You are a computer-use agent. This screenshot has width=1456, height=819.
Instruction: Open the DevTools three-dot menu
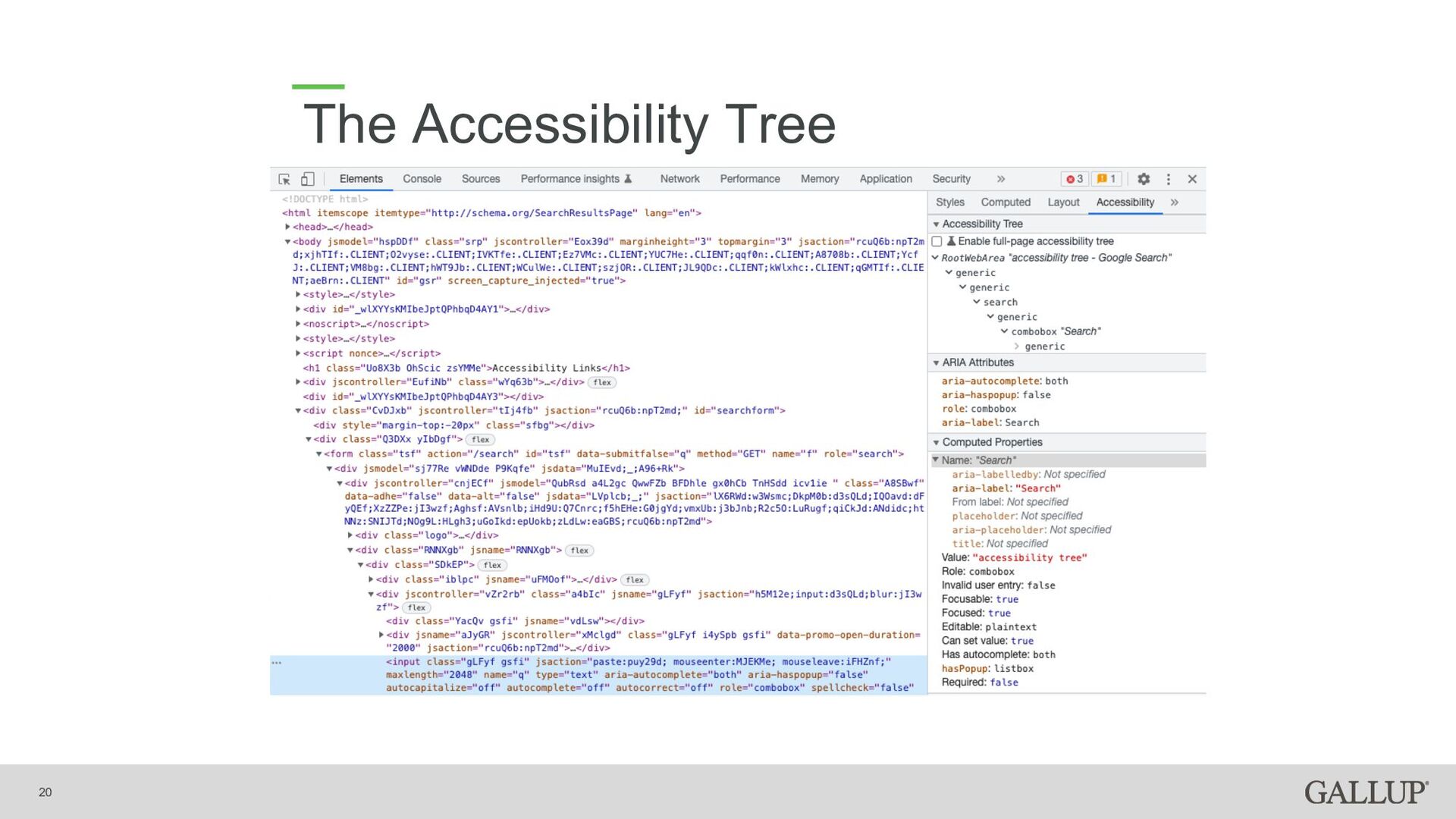[x=1168, y=179]
